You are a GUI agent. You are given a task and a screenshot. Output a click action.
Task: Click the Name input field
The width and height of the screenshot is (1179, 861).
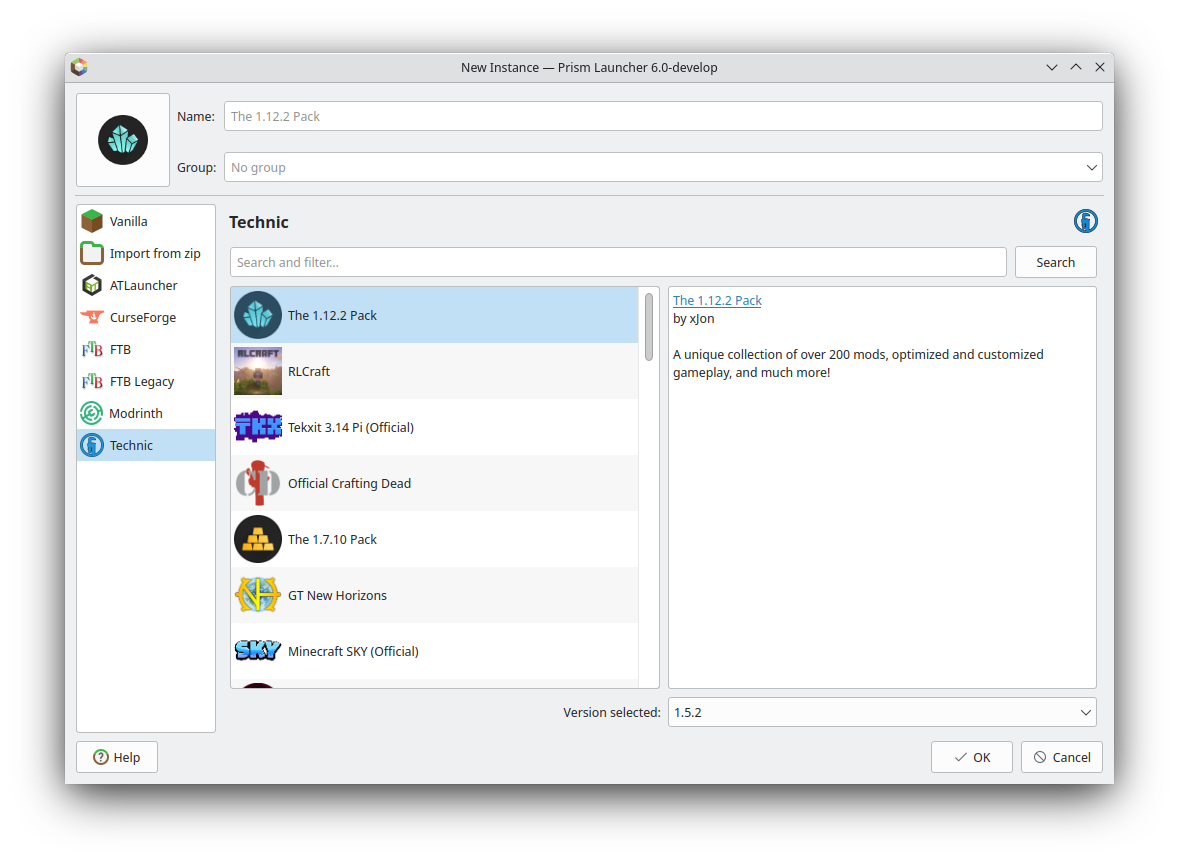coord(663,115)
